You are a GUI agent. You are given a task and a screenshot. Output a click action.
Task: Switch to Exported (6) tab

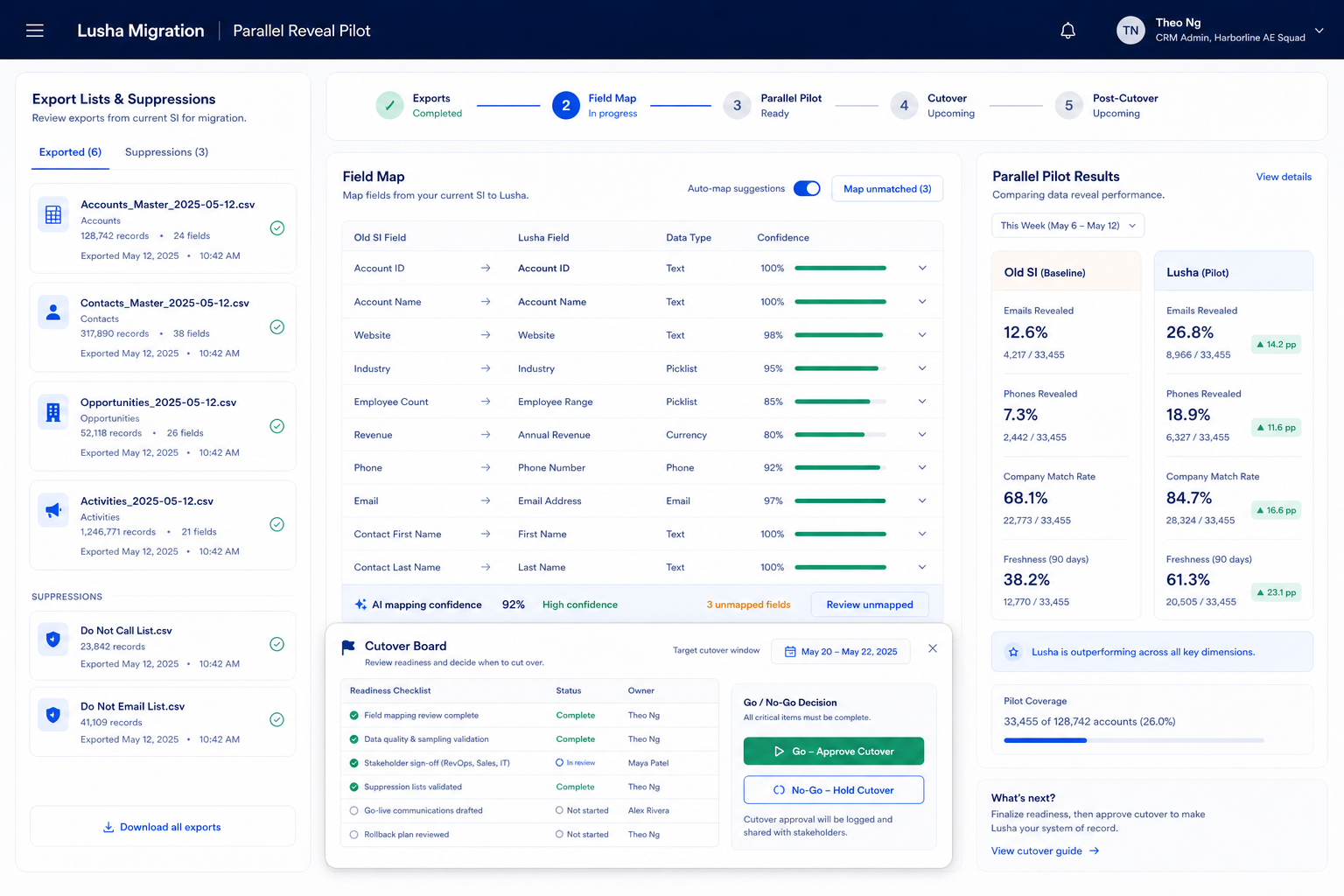click(70, 152)
